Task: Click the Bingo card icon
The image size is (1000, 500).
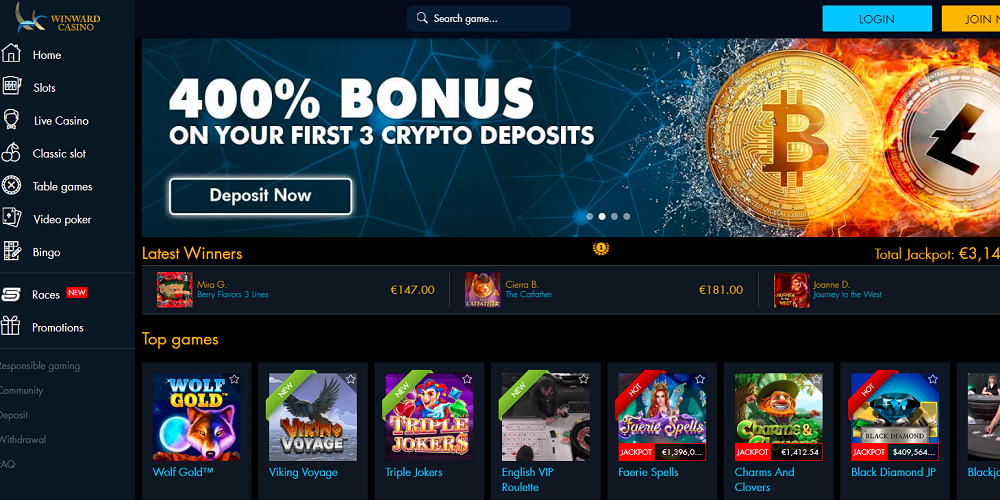Action: pyautogui.click(x=11, y=251)
